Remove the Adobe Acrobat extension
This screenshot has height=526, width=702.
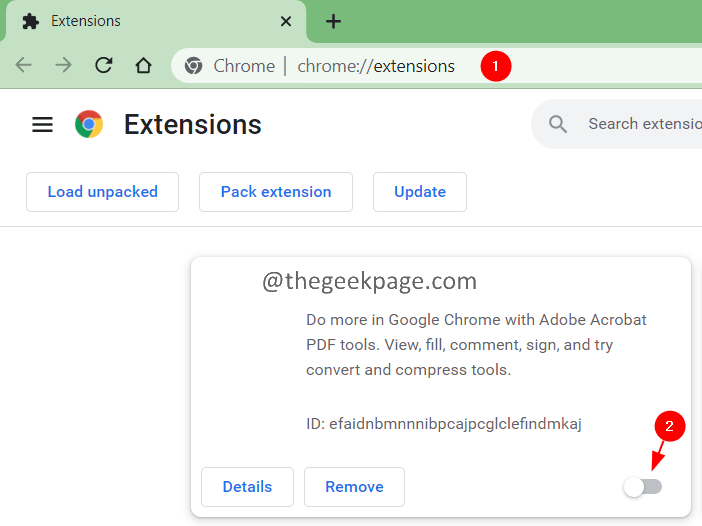[x=354, y=487]
